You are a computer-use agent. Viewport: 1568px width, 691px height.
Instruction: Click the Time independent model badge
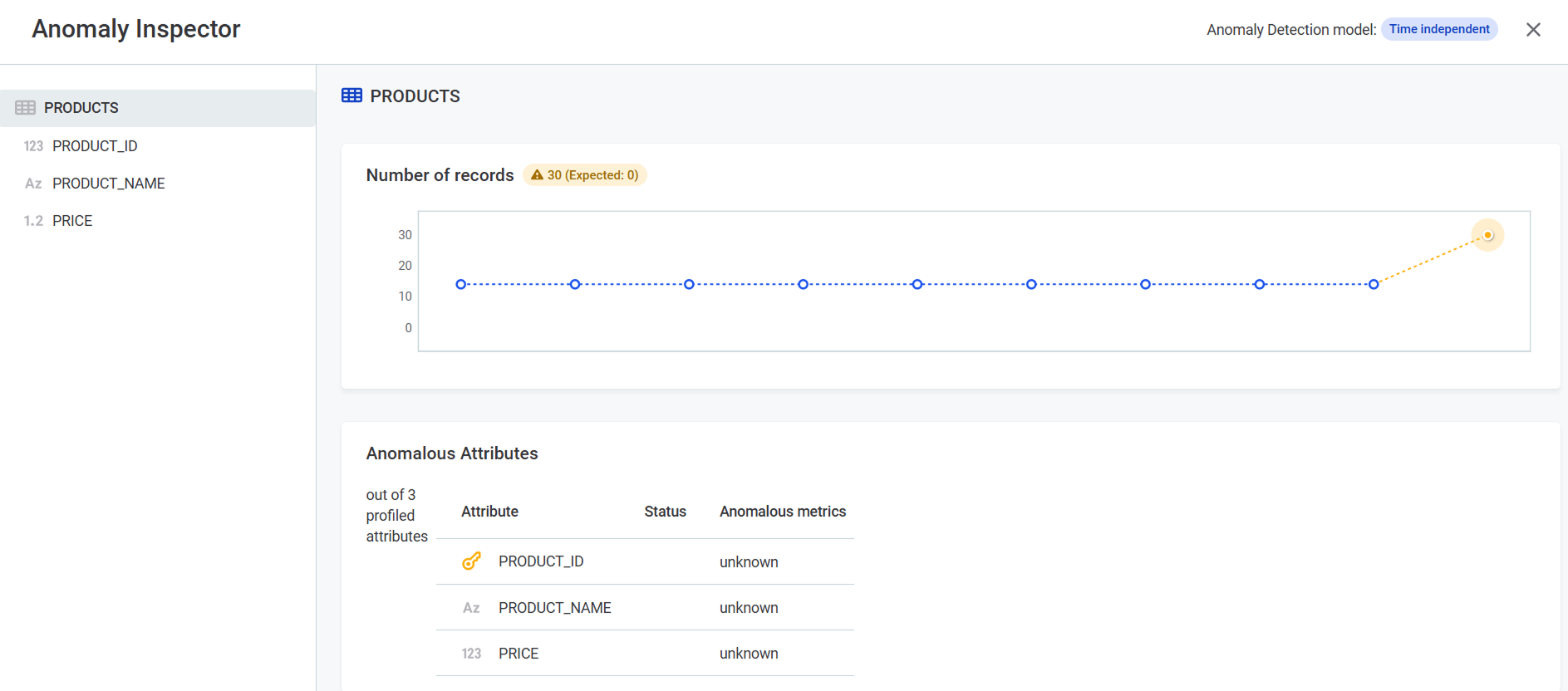(x=1438, y=29)
